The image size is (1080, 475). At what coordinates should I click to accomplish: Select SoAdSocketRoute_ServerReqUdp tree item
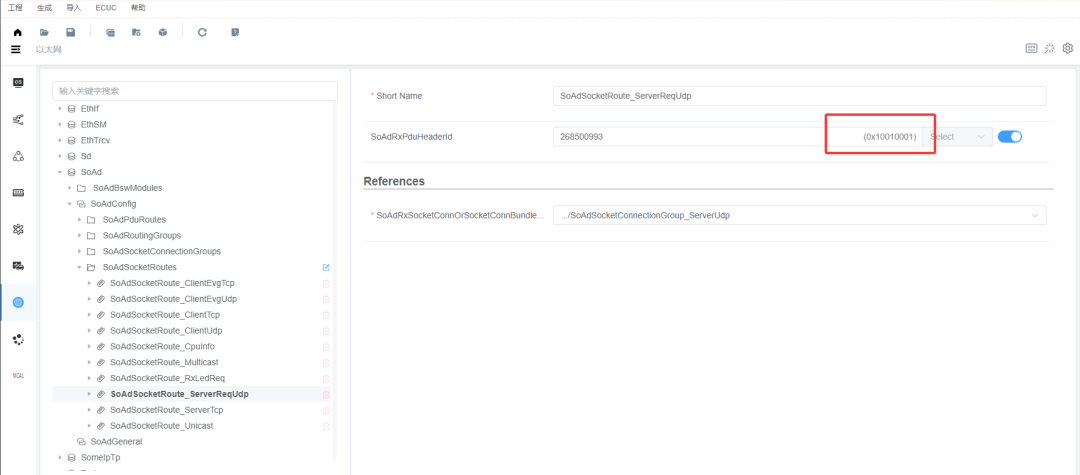click(x=179, y=394)
